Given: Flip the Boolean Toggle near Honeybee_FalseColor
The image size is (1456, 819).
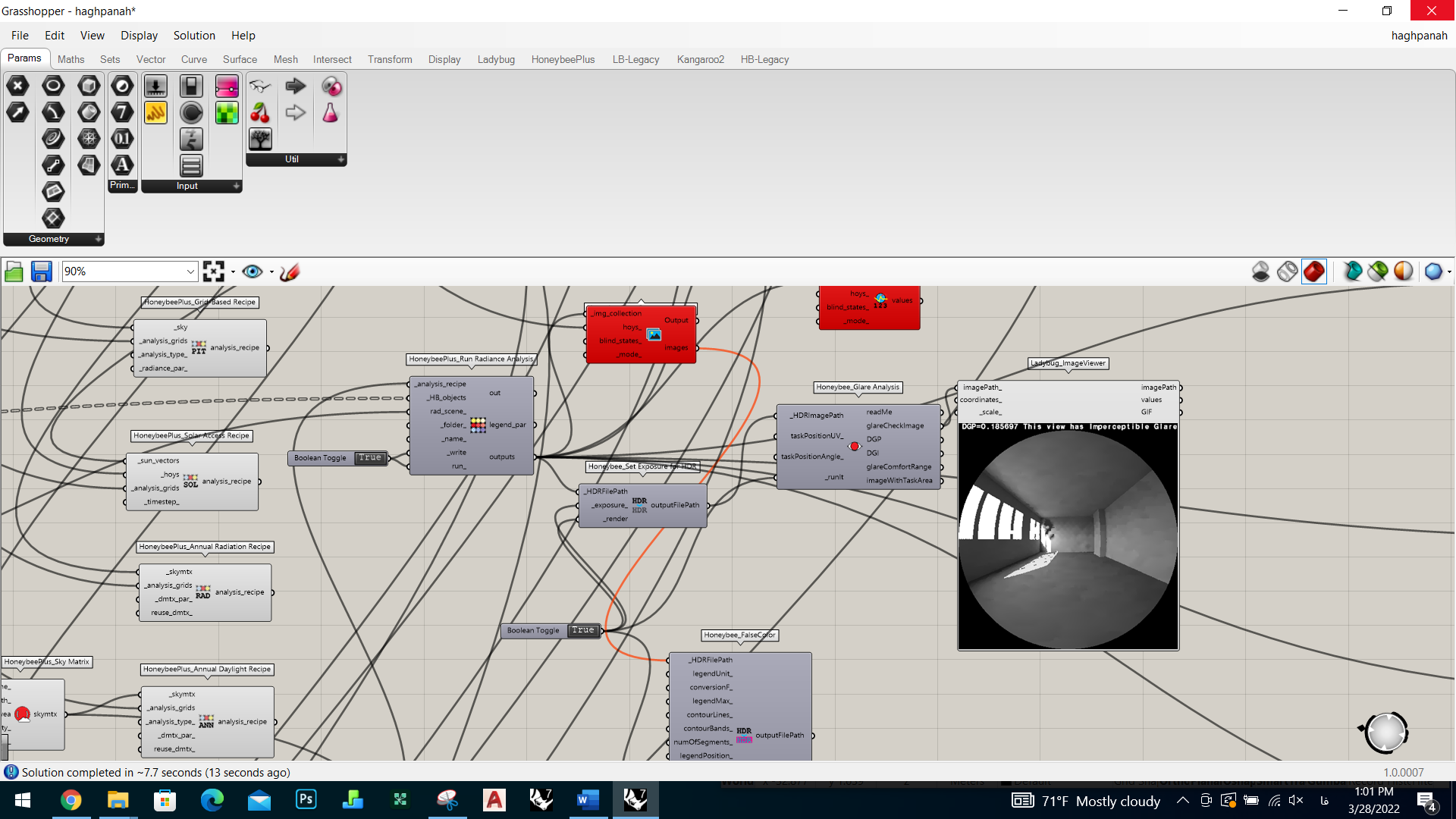Looking at the screenshot, I should (x=583, y=630).
